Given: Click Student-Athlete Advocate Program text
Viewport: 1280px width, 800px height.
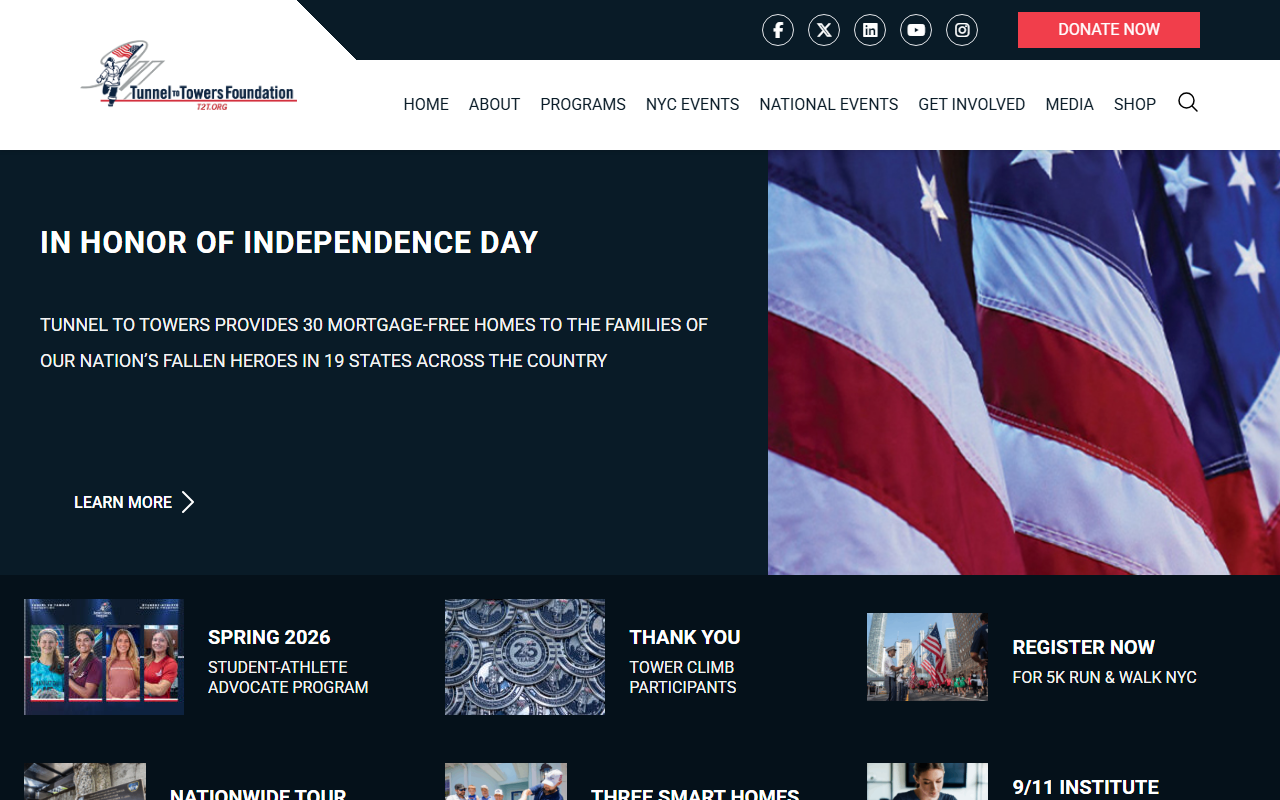Looking at the screenshot, I should 288,677.
